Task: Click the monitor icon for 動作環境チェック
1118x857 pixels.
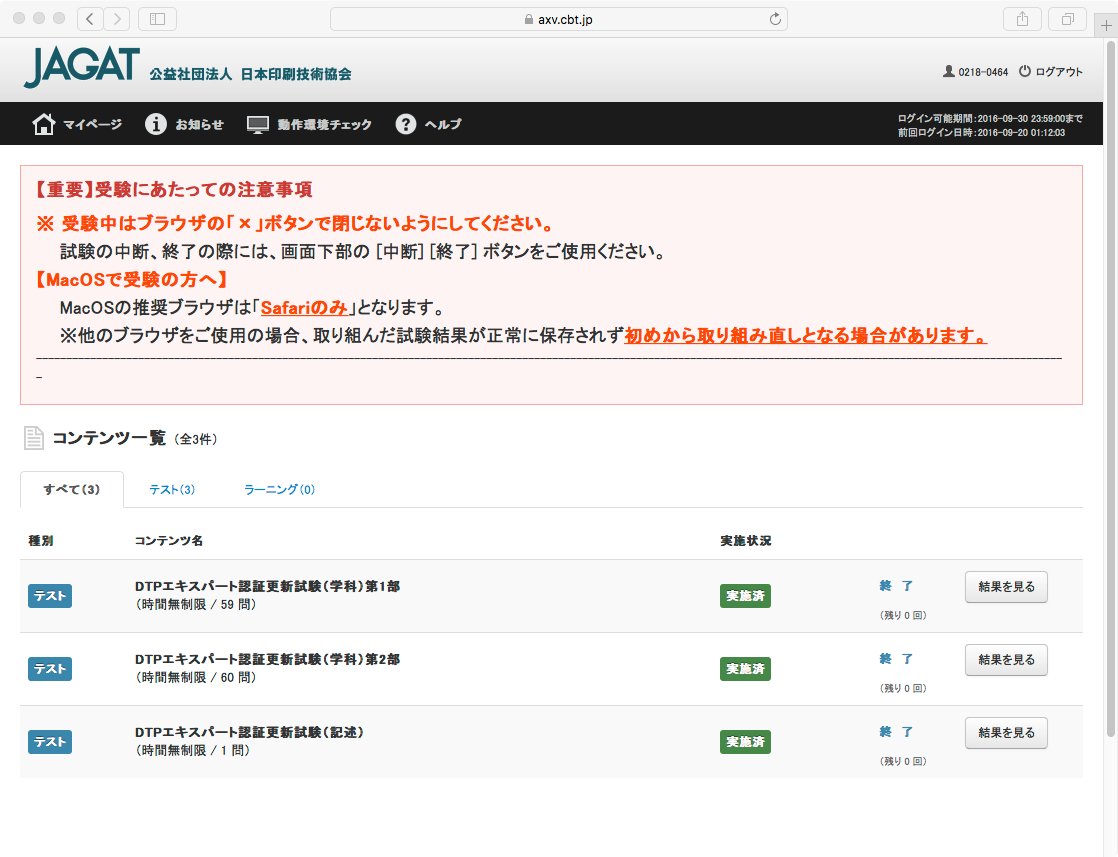Action: [257, 124]
